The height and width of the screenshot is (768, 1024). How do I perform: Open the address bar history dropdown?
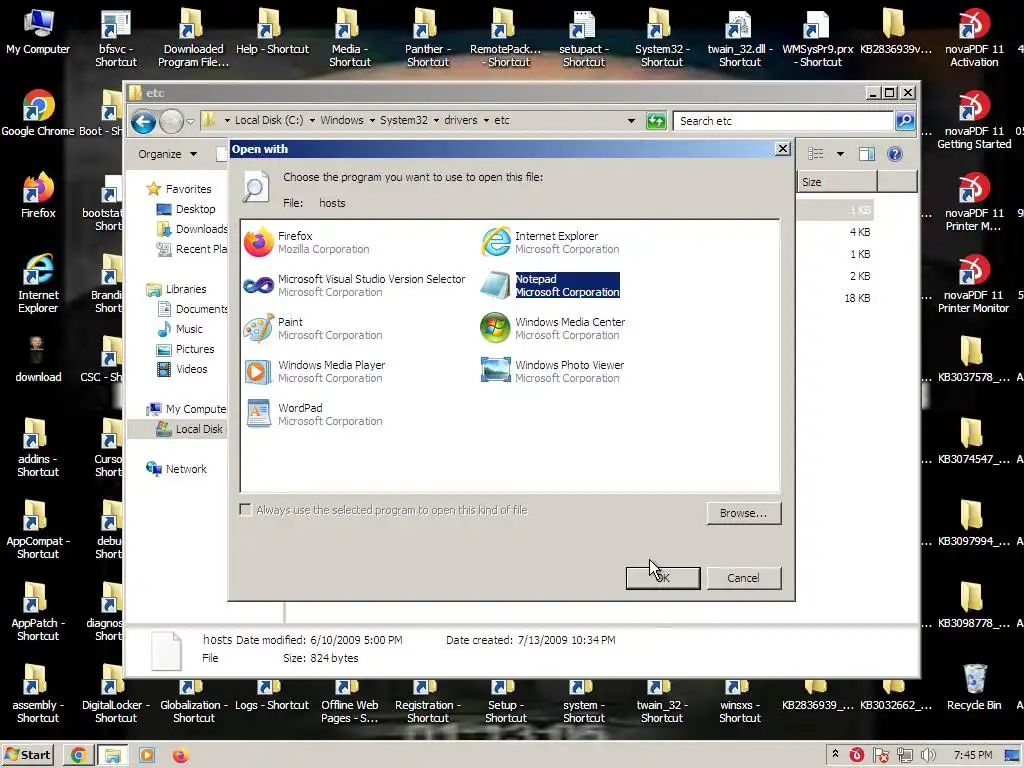tap(631, 121)
